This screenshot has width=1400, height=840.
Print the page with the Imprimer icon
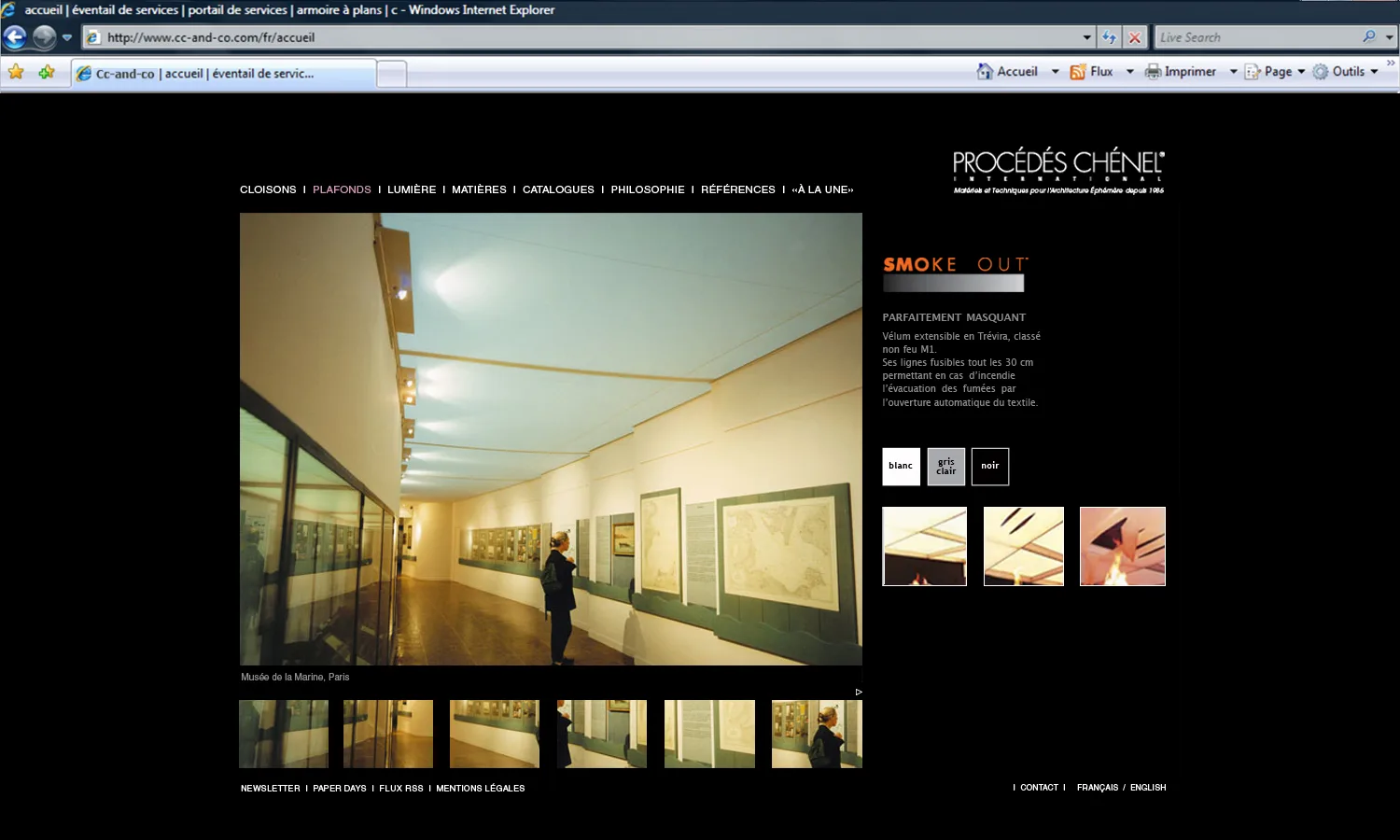1154,72
